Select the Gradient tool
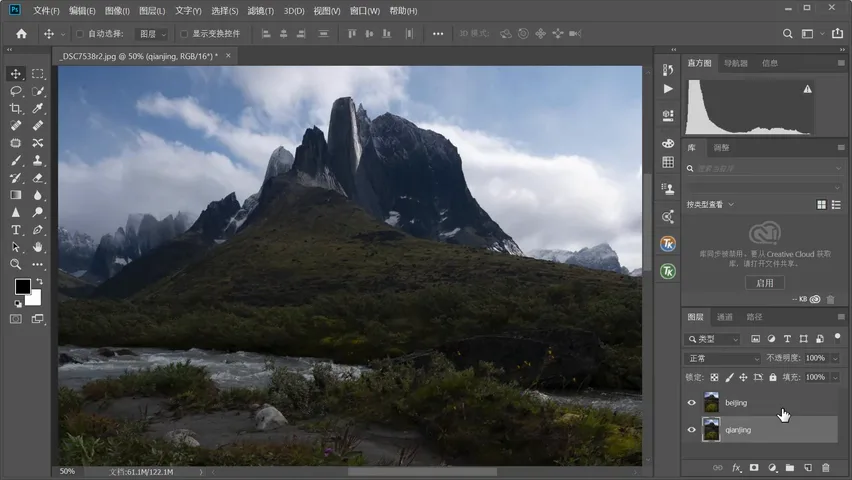This screenshot has width=852, height=480. coord(16,195)
